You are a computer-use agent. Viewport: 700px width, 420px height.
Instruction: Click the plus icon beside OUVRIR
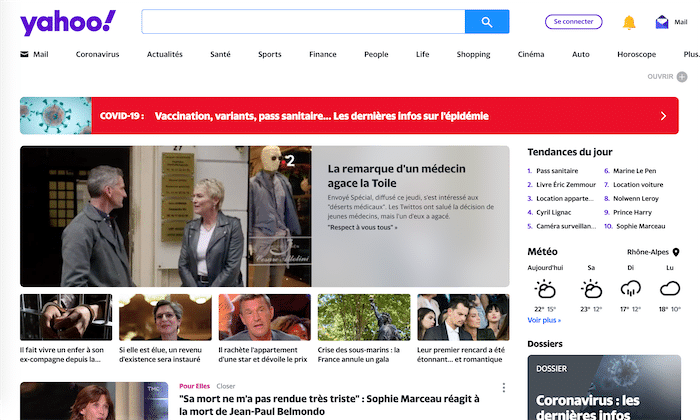[x=682, y=76]
